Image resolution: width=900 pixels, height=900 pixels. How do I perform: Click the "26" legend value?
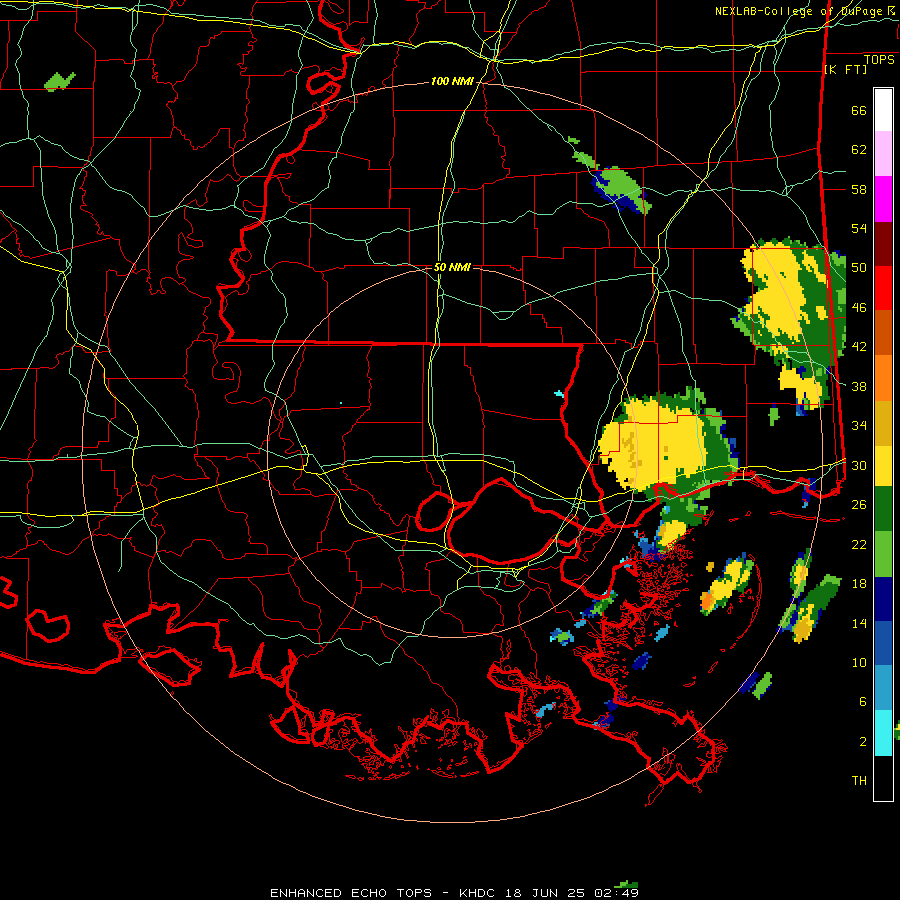pos(859,505)
